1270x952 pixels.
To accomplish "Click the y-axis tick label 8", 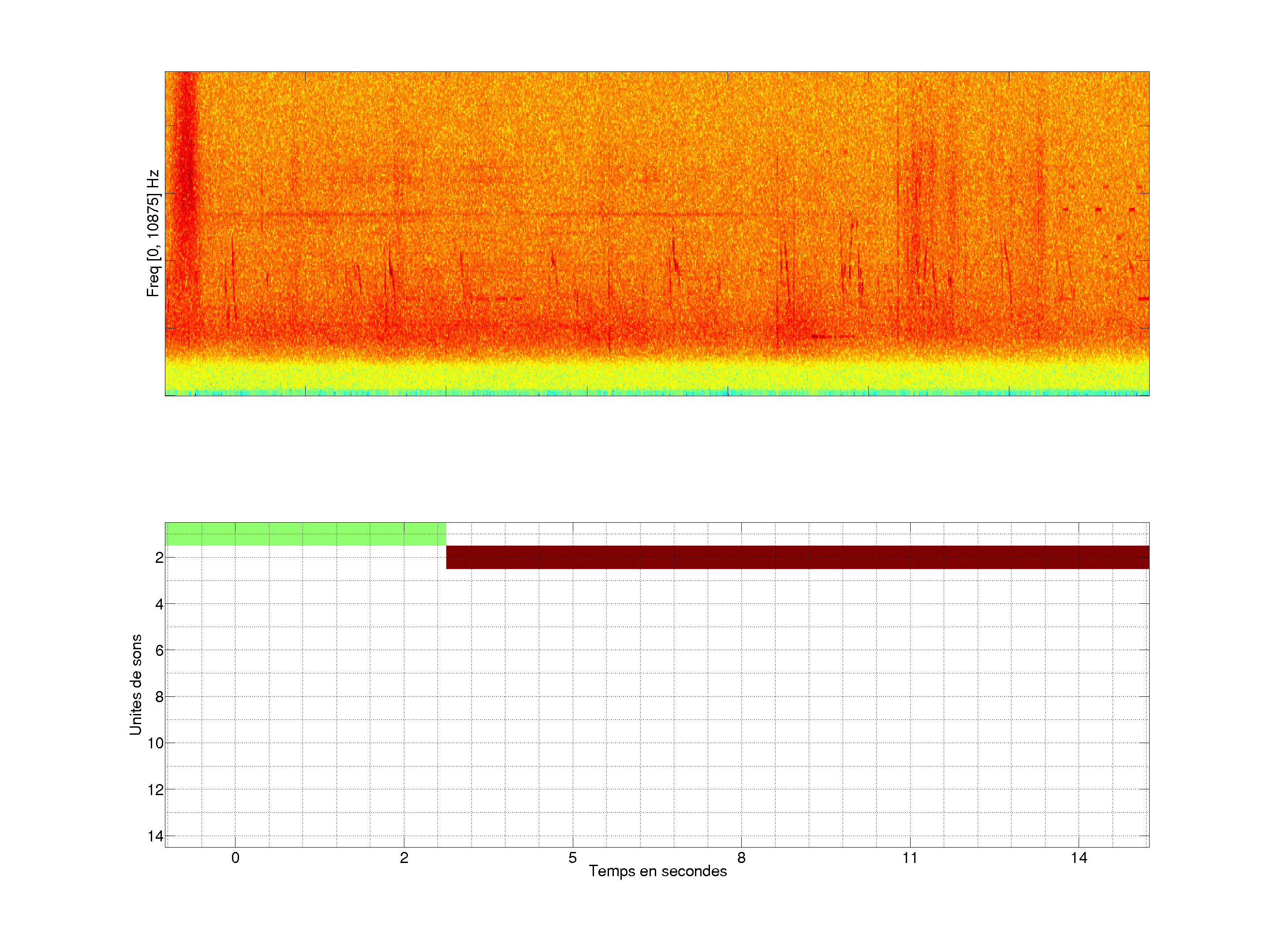I will click(x=159, y=697).
